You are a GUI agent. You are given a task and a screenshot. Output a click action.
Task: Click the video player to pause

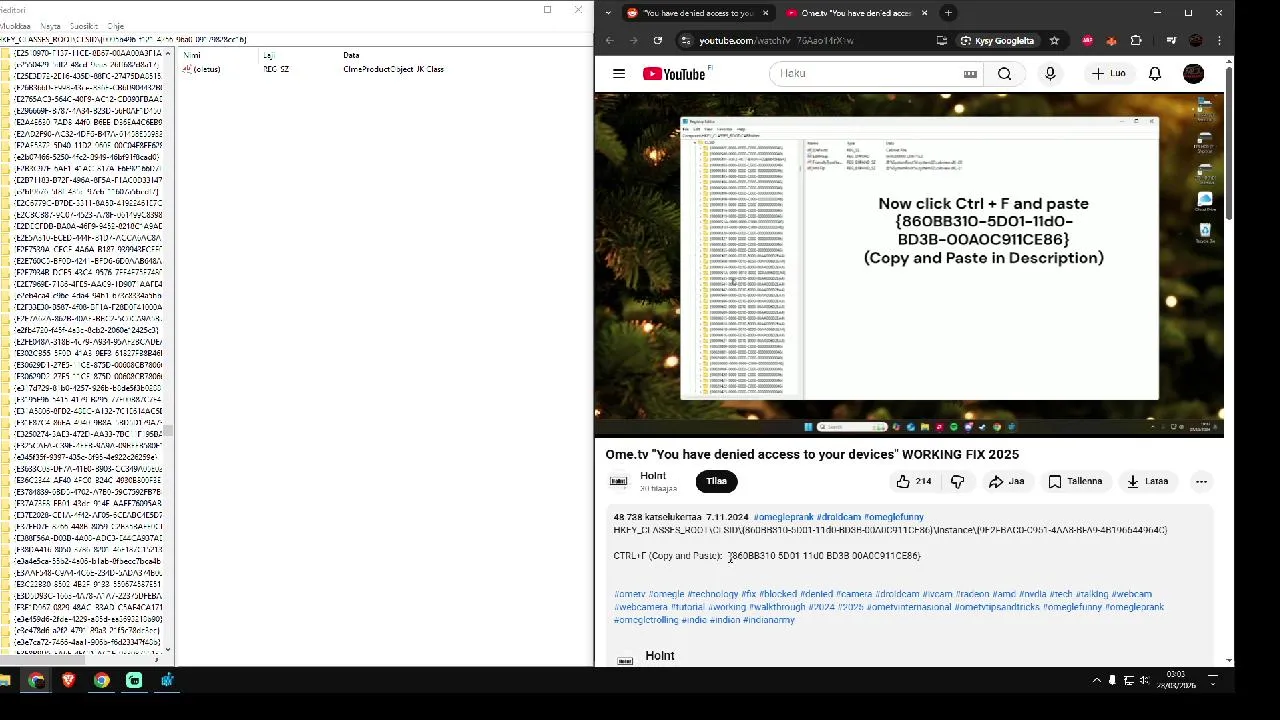(x=909, y=264)
